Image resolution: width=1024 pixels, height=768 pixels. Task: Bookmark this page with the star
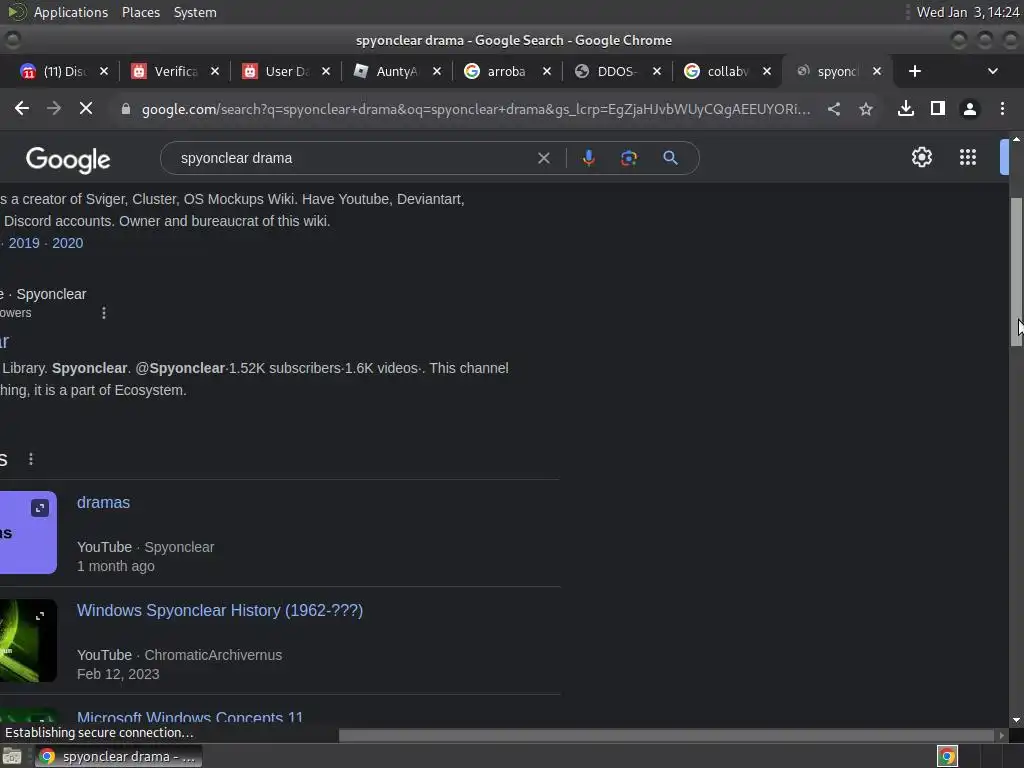pos(866,108)
